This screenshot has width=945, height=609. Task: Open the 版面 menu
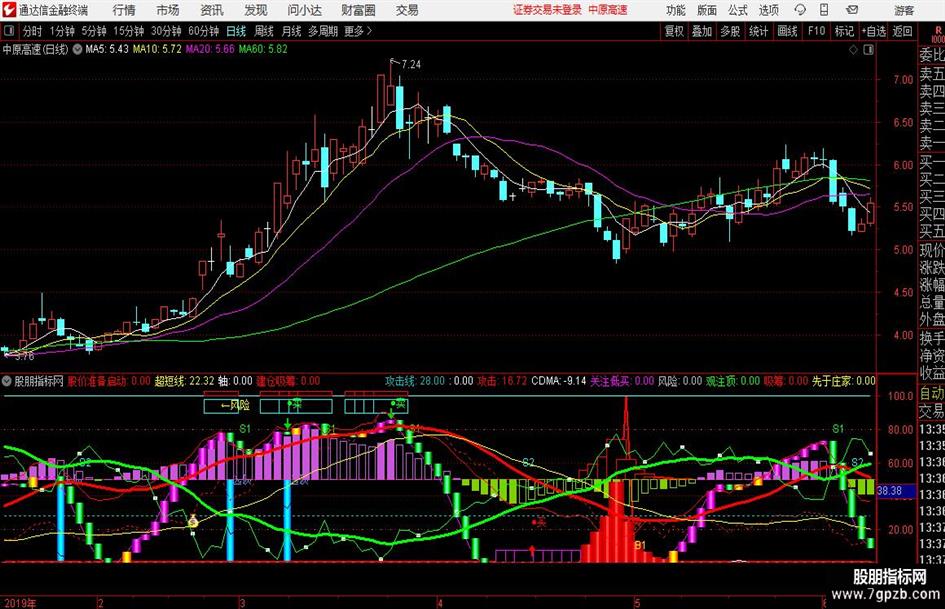pos(707,10)
